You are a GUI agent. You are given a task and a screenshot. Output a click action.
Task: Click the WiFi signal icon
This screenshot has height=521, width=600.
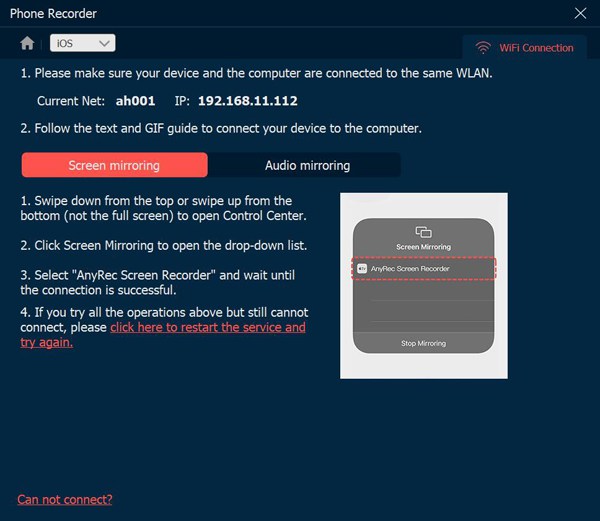point(483,47)
